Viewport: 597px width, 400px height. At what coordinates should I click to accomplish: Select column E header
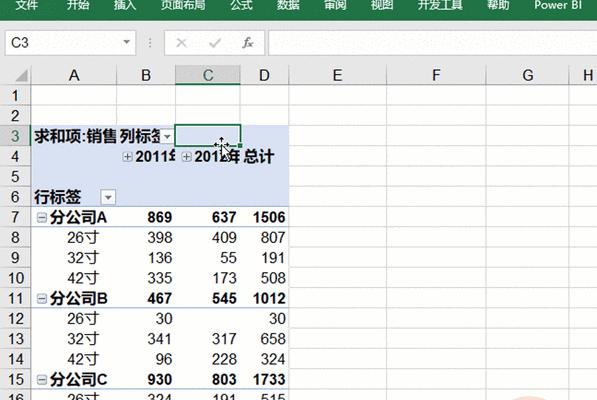pos(337,75)
